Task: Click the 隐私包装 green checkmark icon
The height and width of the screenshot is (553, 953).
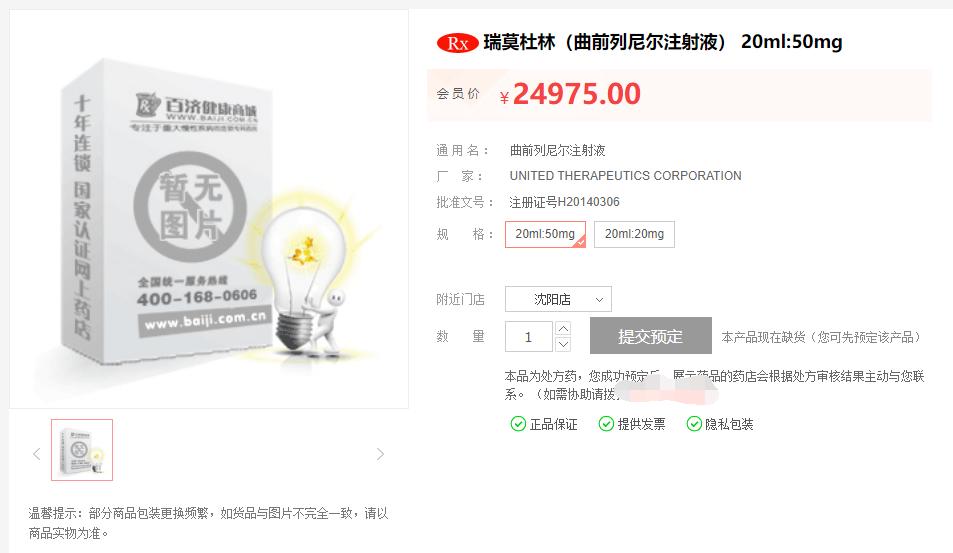Action: pos(693,424)
